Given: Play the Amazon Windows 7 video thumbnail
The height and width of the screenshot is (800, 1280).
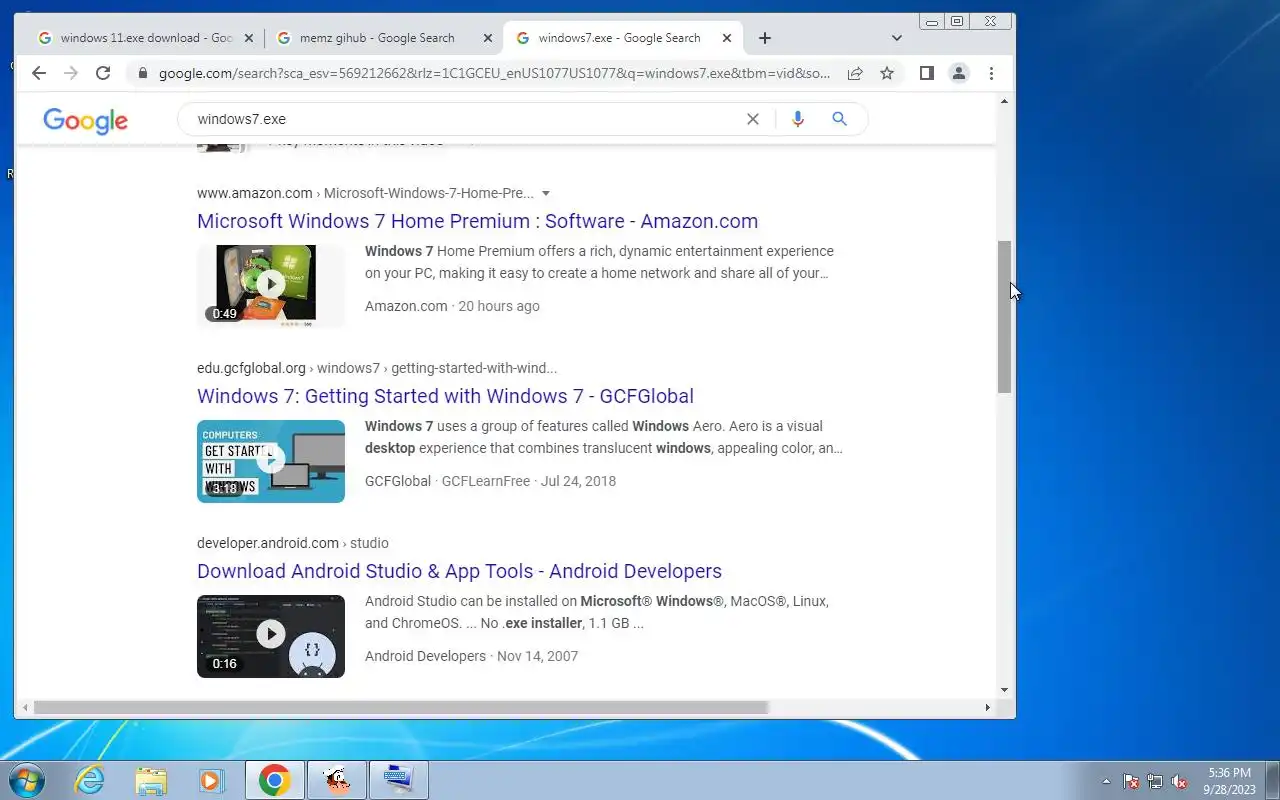Looking at the screenshot, I should (271, 286).
